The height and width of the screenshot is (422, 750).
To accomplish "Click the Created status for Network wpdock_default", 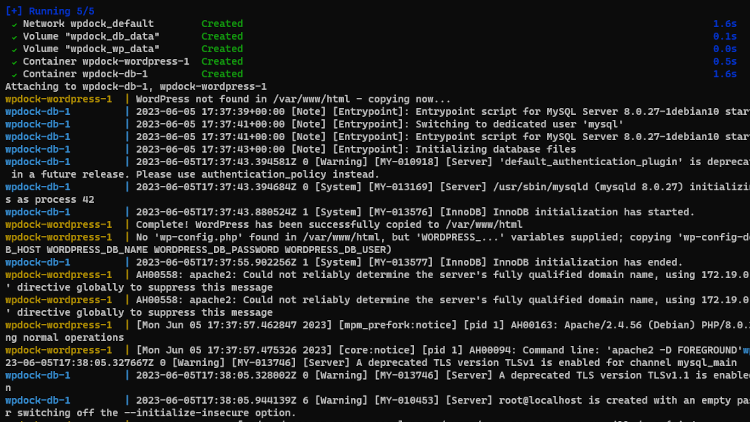I will coord(222,23).
